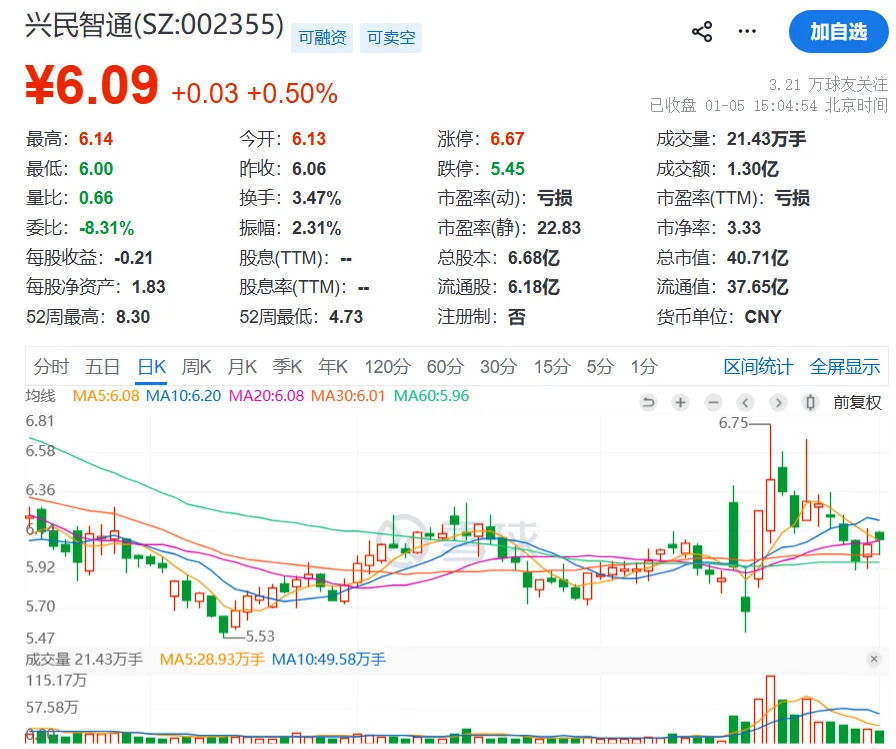
Task: Click MA30:6.01 moving average label
Action: click(x=348, y=395)
